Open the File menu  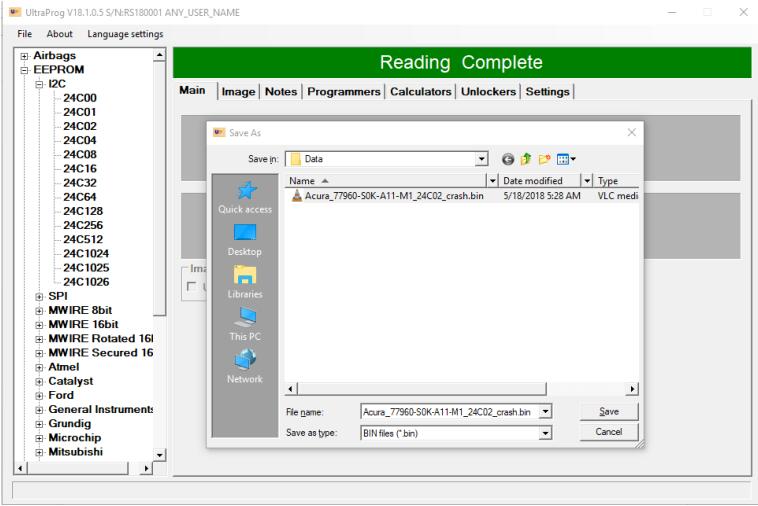pyautogui.click(x=25, y=34)
